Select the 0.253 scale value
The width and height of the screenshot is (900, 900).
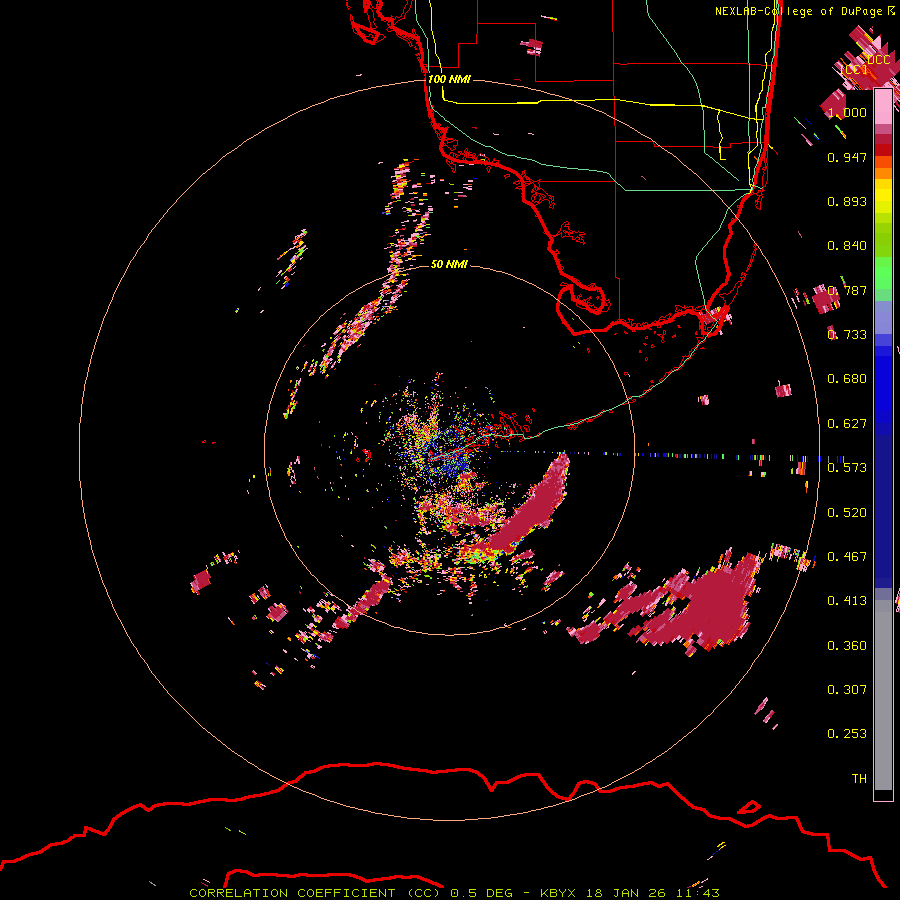point(847,734)
